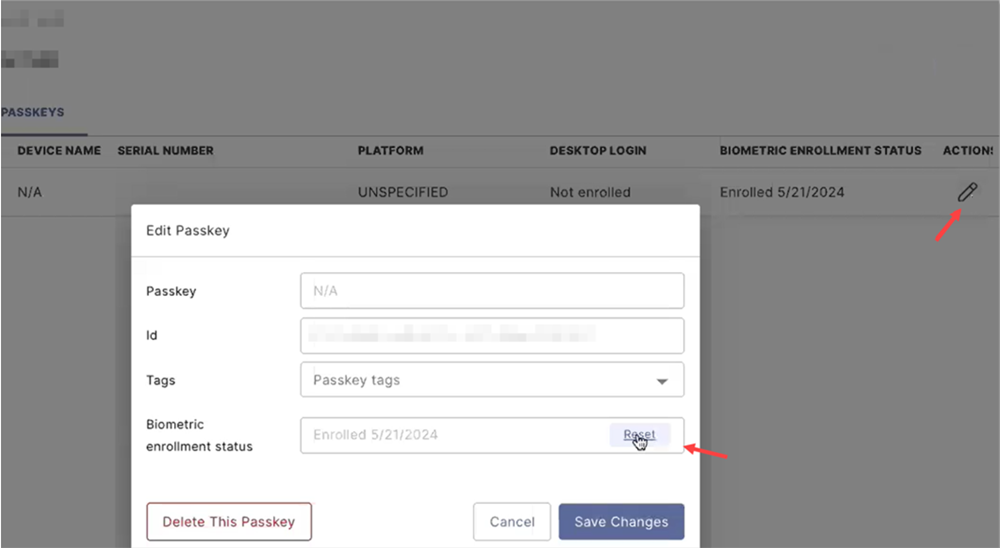Viewport: 1000px width, 548px height.
Task: Switch to the Passkeys tab
Action: 33,113
